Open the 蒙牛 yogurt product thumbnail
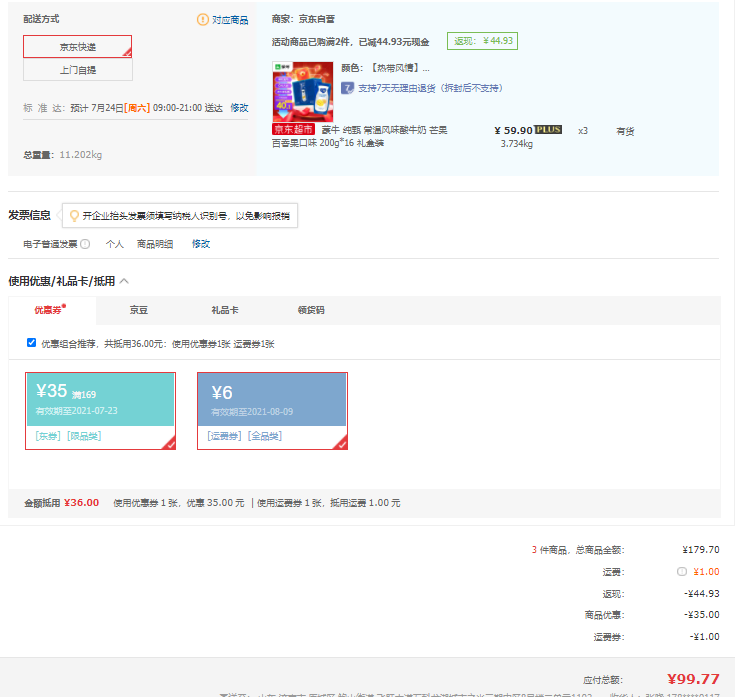This screenshot has width=746, height=697. (303, 92)
